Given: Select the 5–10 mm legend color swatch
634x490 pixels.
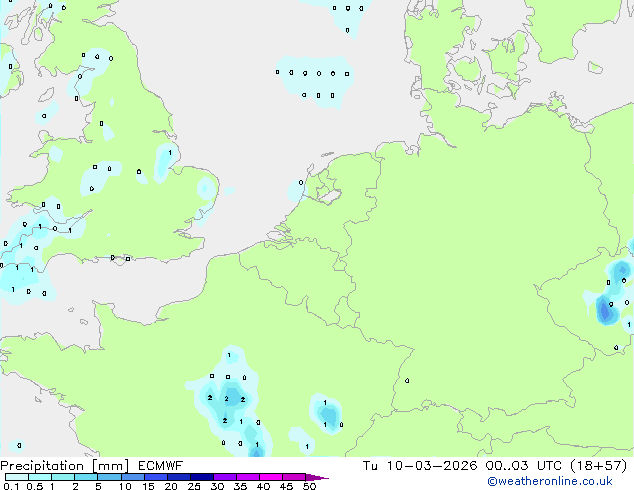Looking at the screenshot, I should coord(110,477).
